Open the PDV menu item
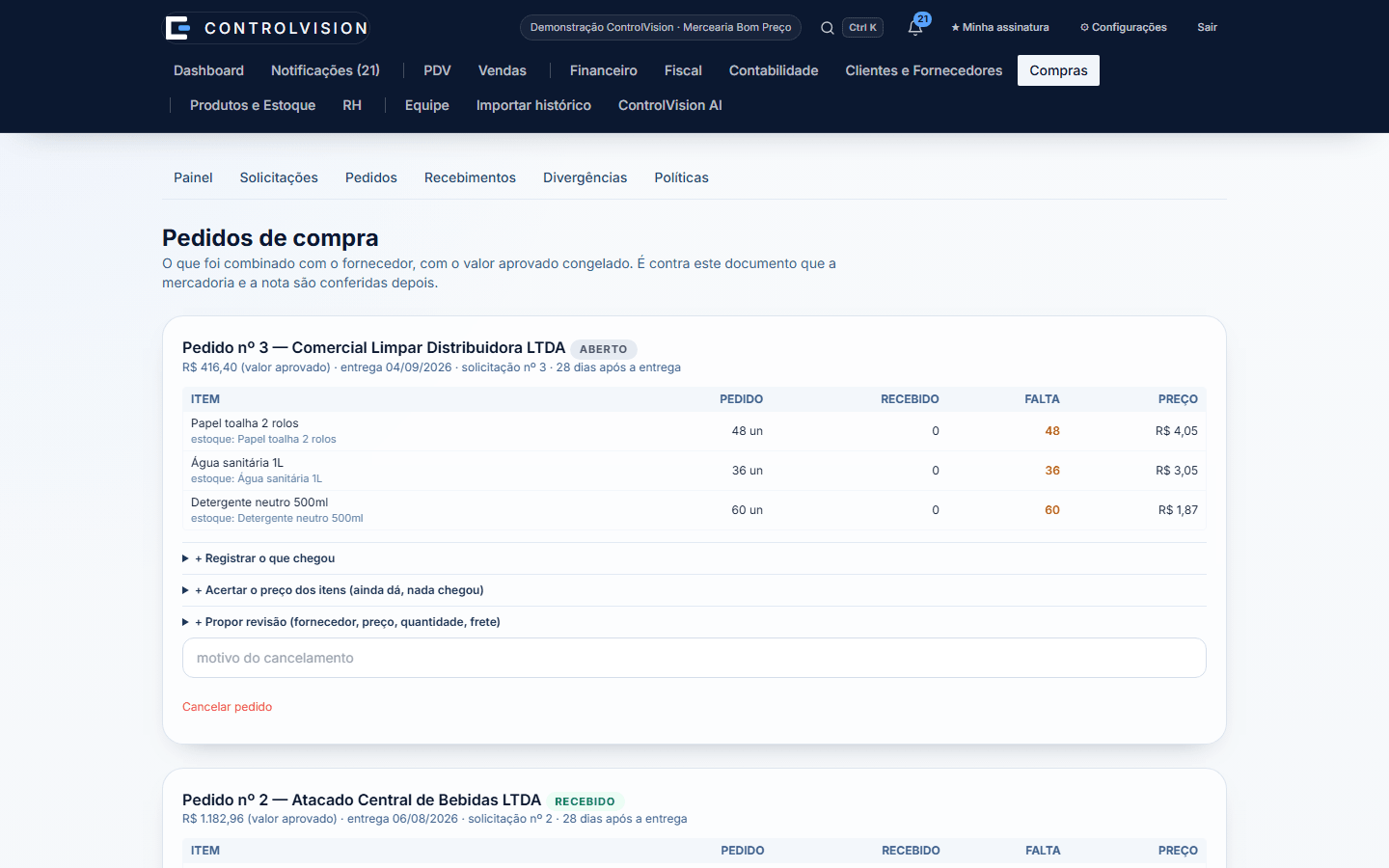The width and height of the screenshot is (1389, 868). 437,70
